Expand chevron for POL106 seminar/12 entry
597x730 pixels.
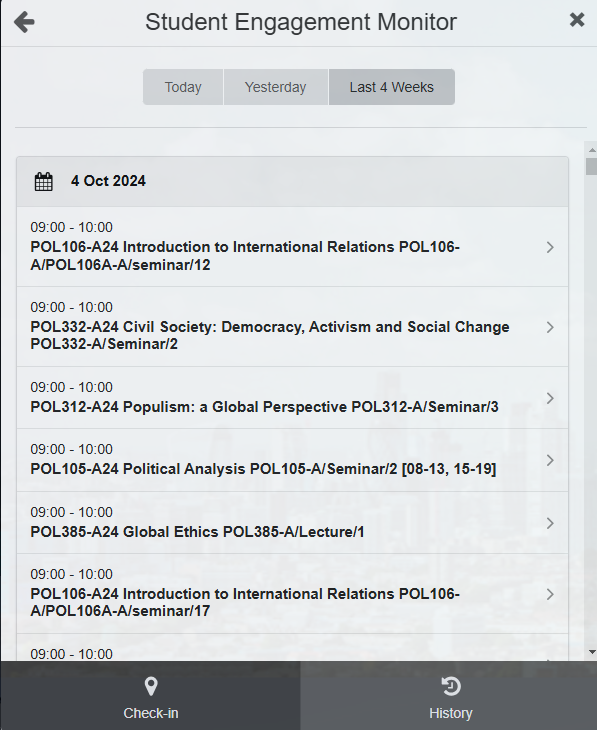[x=550, y=247]
